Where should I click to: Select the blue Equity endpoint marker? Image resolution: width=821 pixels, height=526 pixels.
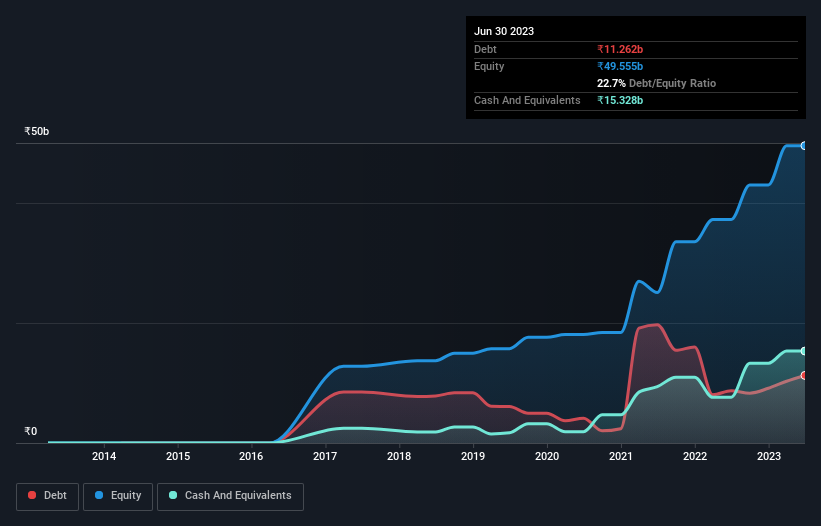point(804,146)
